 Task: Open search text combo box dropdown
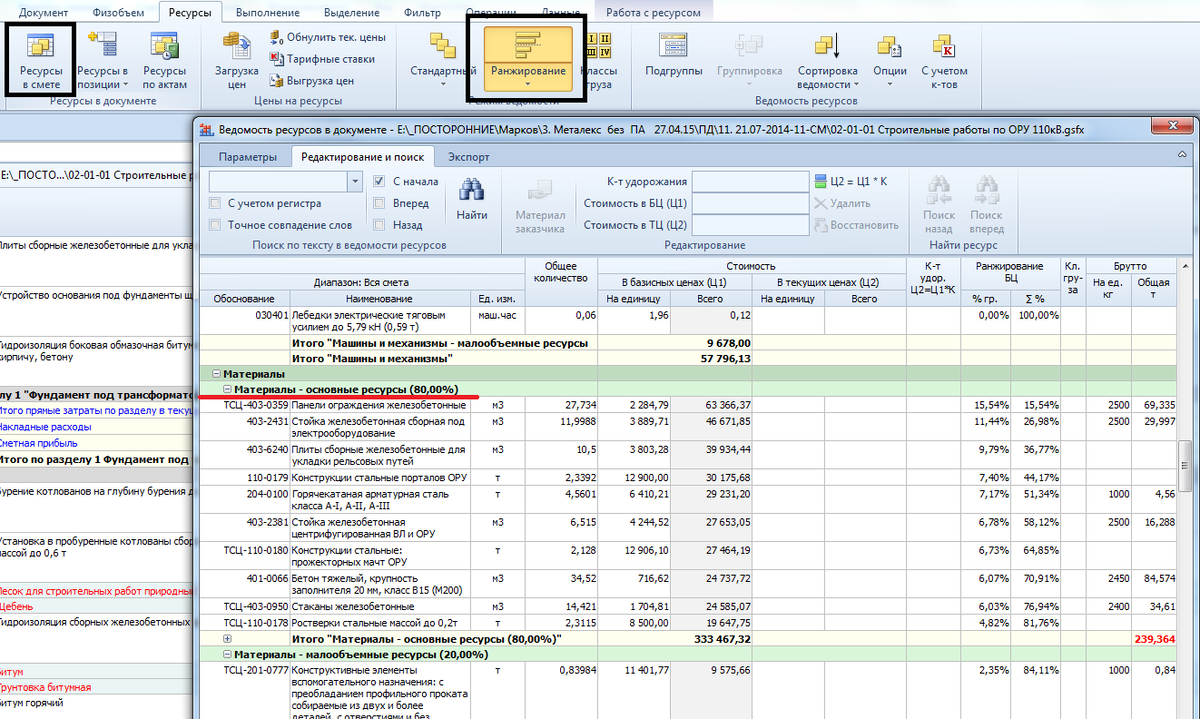coord(355,181)
